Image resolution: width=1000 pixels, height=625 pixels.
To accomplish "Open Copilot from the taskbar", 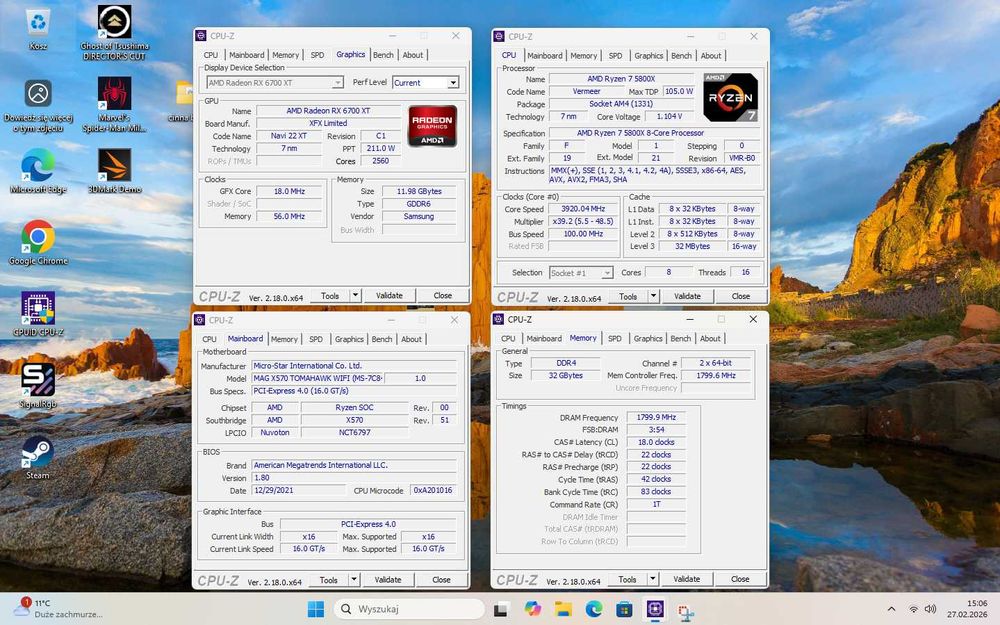I will (x=532, y=609).
